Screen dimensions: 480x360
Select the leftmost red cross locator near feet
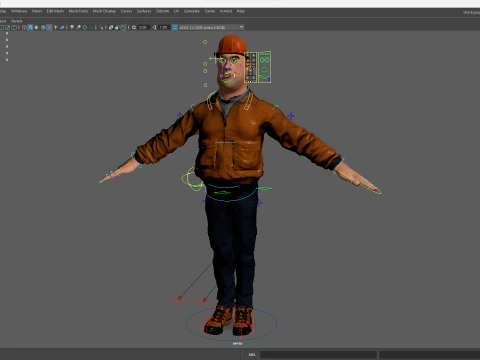179,299
